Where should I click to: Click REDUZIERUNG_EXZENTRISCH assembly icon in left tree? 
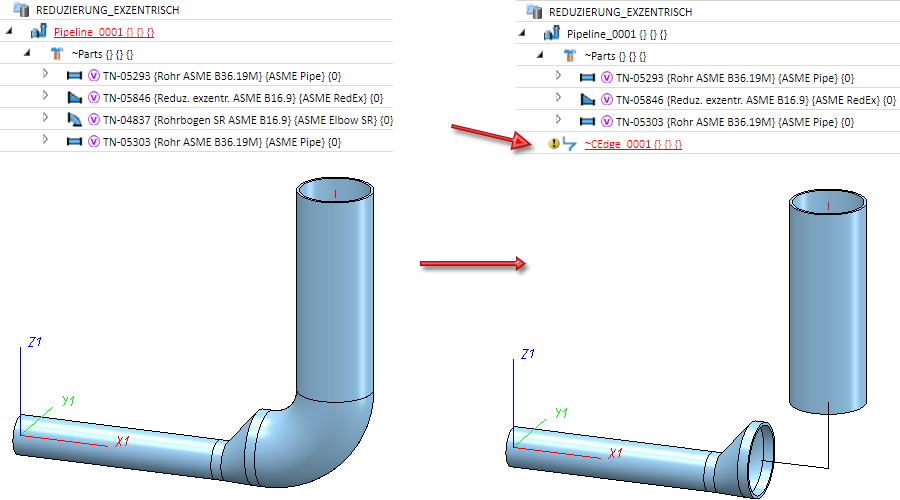pos(21,9)
